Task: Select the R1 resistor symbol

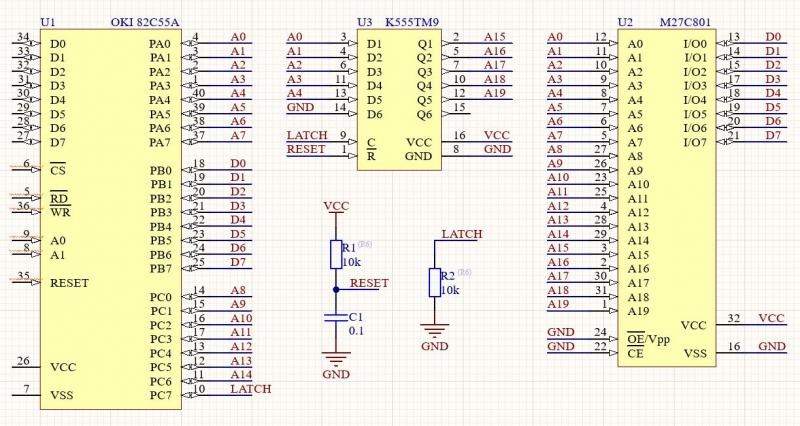Action: [x=336, y=254]
